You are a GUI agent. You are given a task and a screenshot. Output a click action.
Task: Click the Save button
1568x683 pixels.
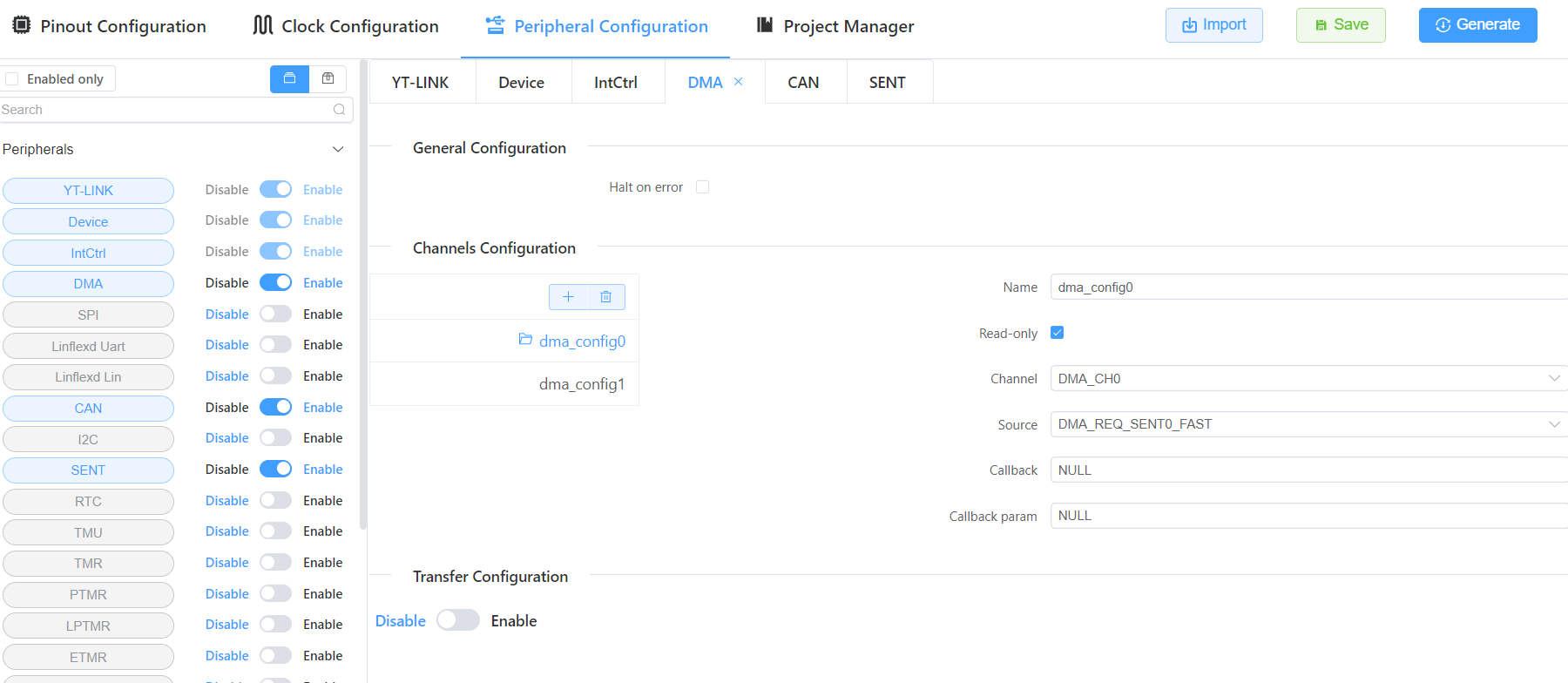pyautogui.click(x=1341, y=25)
